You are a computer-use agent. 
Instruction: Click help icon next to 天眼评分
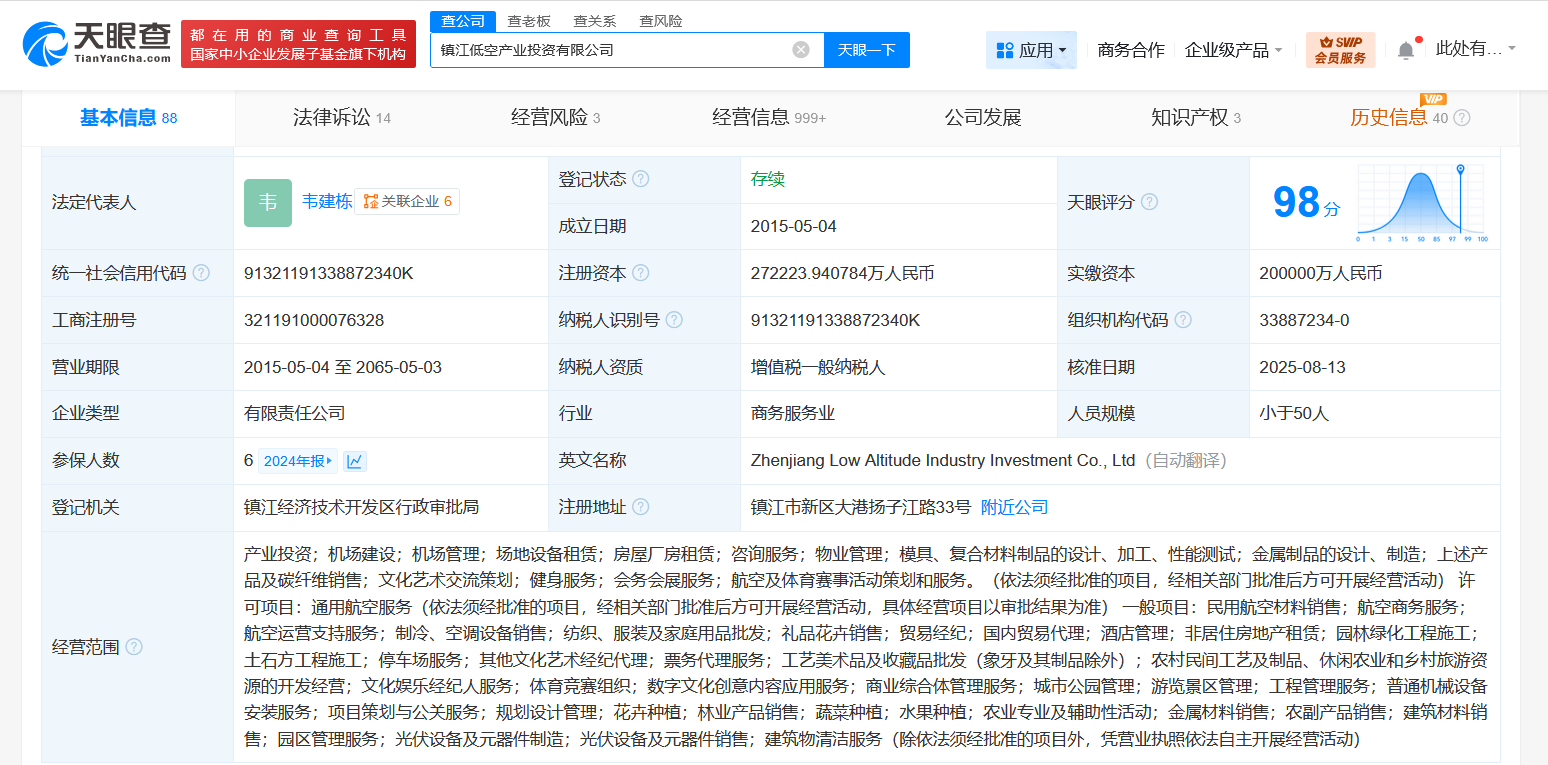point(1149,202)
